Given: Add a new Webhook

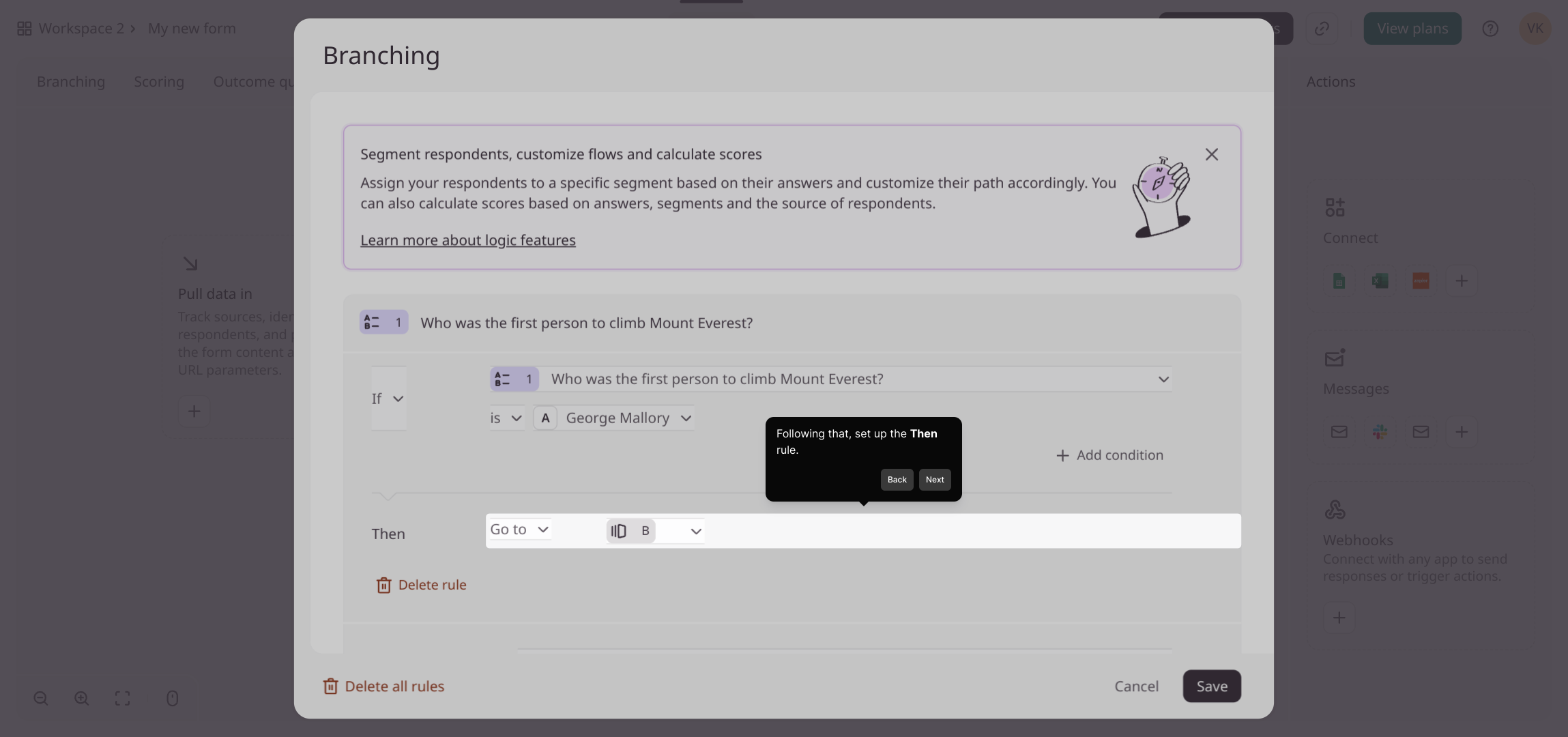Looking at the screenshot, I should [1339, 618].
